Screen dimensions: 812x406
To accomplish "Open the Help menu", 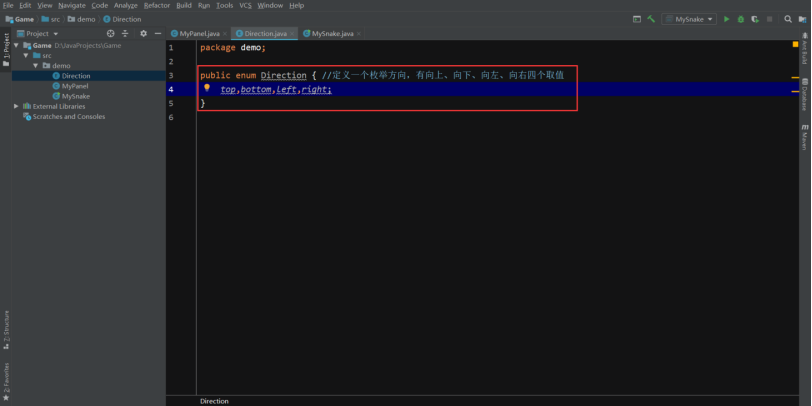I will pyautogui.click(x=296, y=5).
